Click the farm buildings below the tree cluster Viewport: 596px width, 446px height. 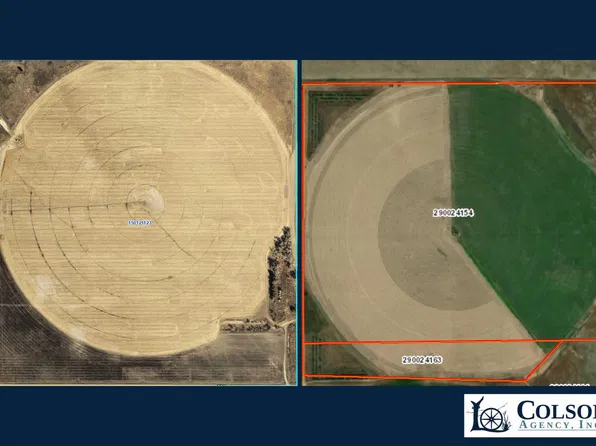tap(247, 325)
